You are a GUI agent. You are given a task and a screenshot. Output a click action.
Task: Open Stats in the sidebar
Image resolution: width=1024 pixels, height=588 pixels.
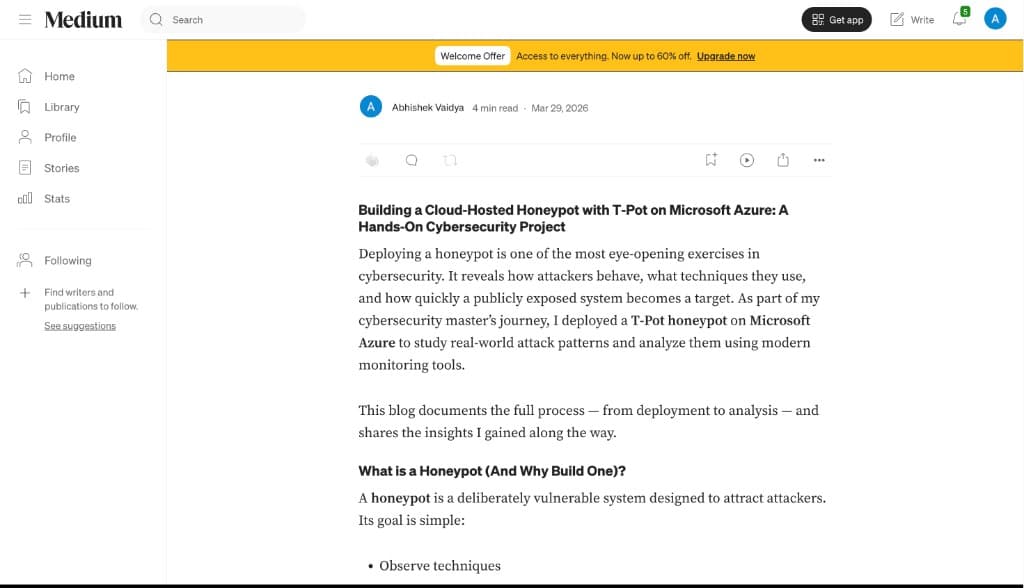[57, 199]
